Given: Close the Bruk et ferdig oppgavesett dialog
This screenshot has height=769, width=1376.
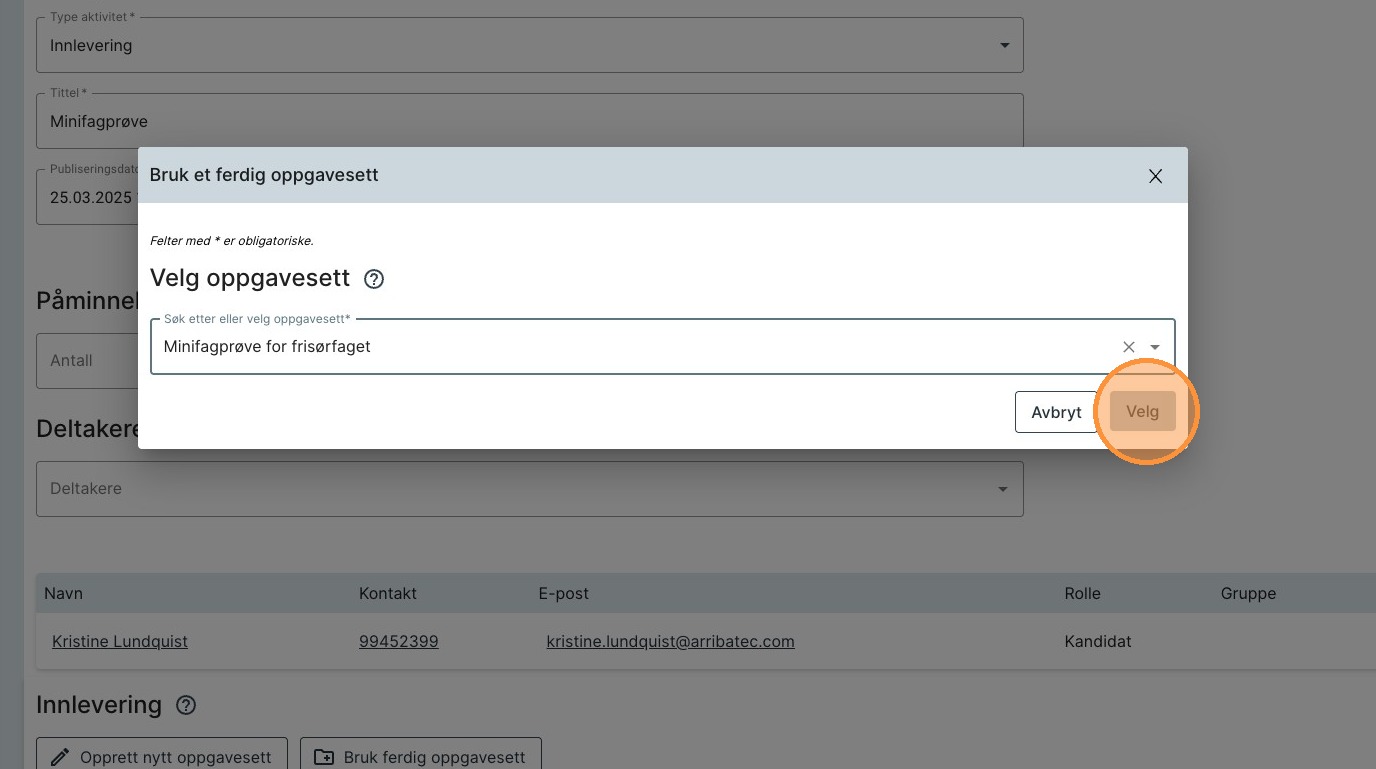Looking at the screenshot, I should (x=1155, y=176).
